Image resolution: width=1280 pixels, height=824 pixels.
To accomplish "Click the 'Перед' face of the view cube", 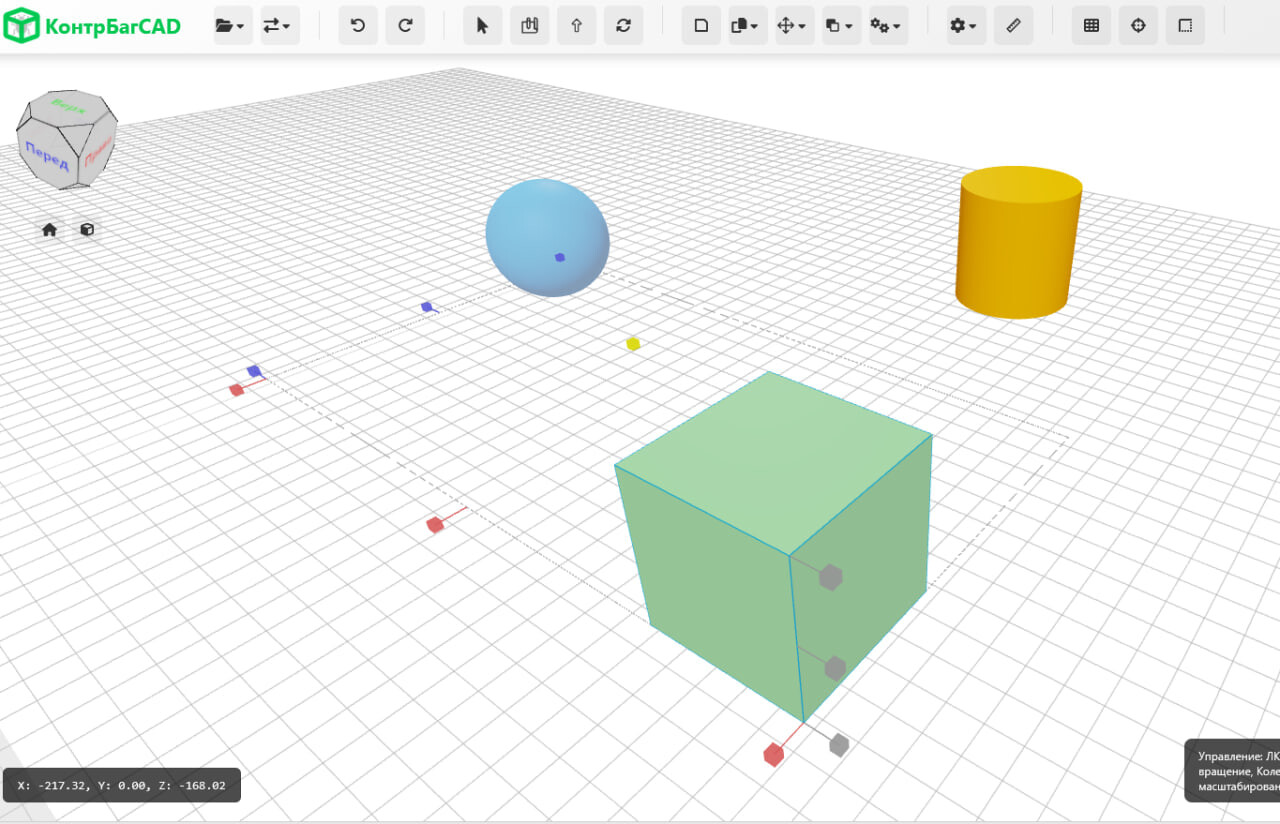I will point(47,157).
